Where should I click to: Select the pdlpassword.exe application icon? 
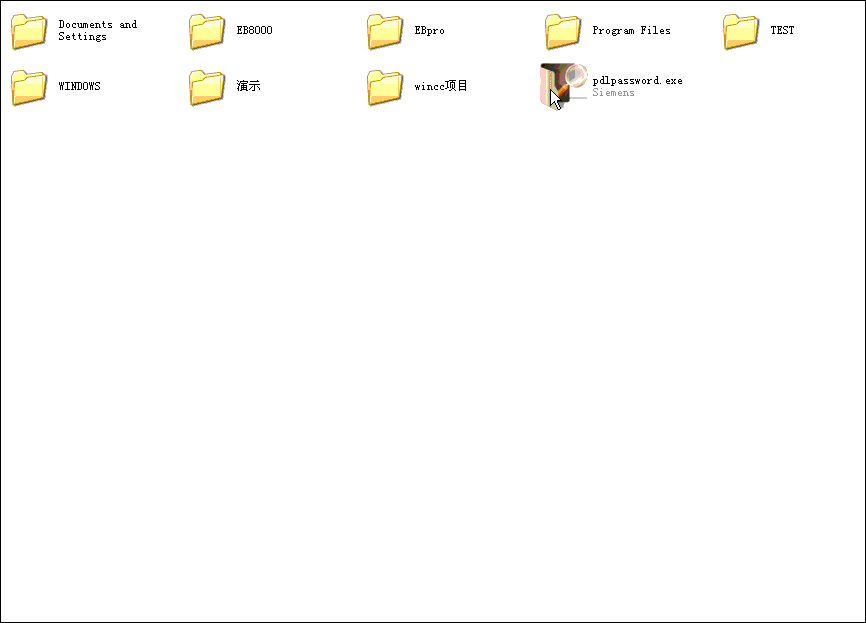[563, 86]
